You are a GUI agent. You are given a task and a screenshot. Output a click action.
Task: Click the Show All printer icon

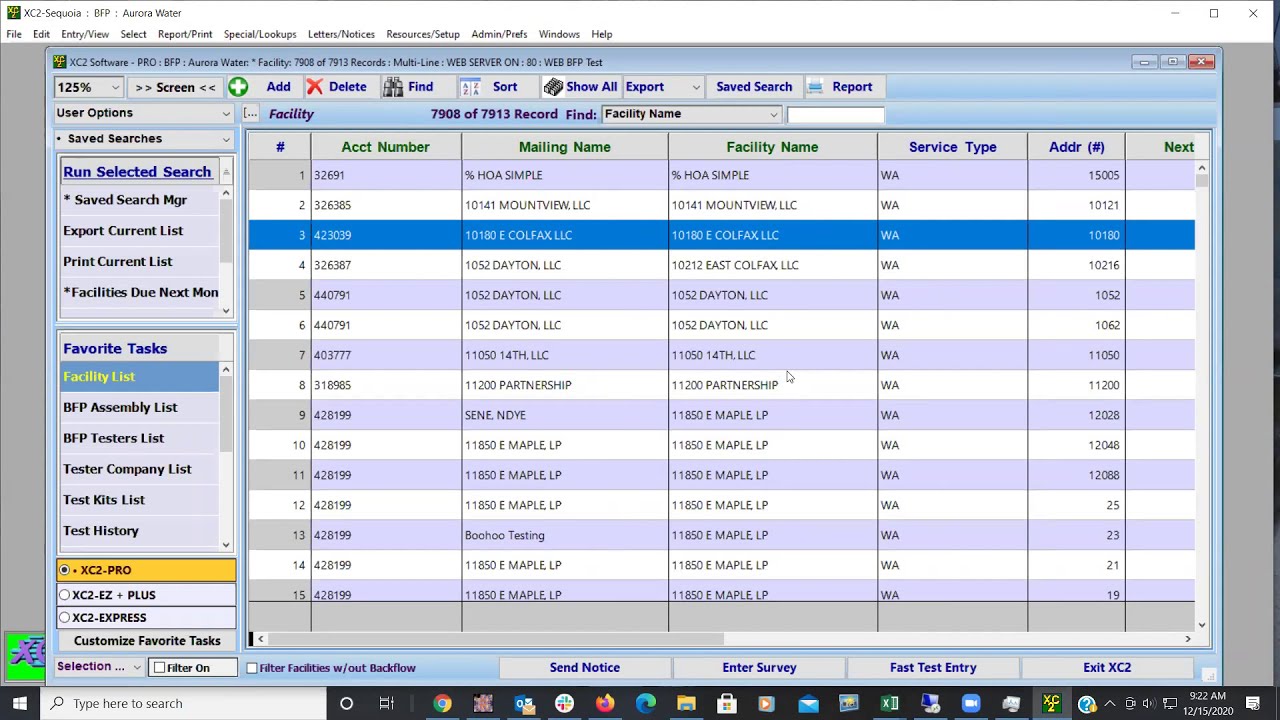coord(553,87)
